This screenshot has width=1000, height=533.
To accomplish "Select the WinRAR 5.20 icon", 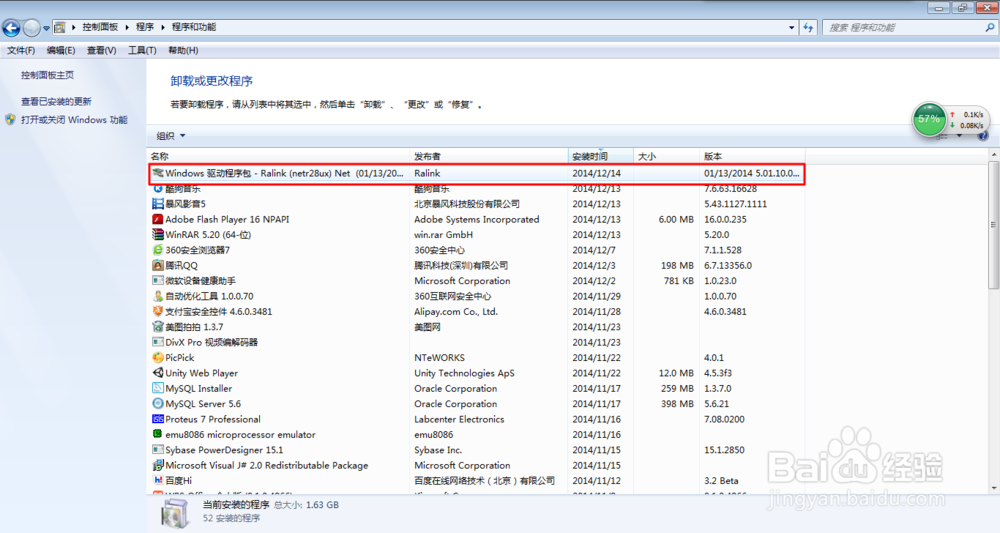I will tap(158, 235).
